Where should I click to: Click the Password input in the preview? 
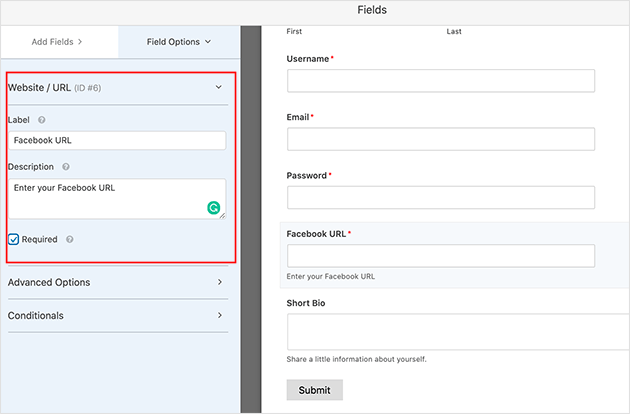pyautogui.click(x=440, y=197)
